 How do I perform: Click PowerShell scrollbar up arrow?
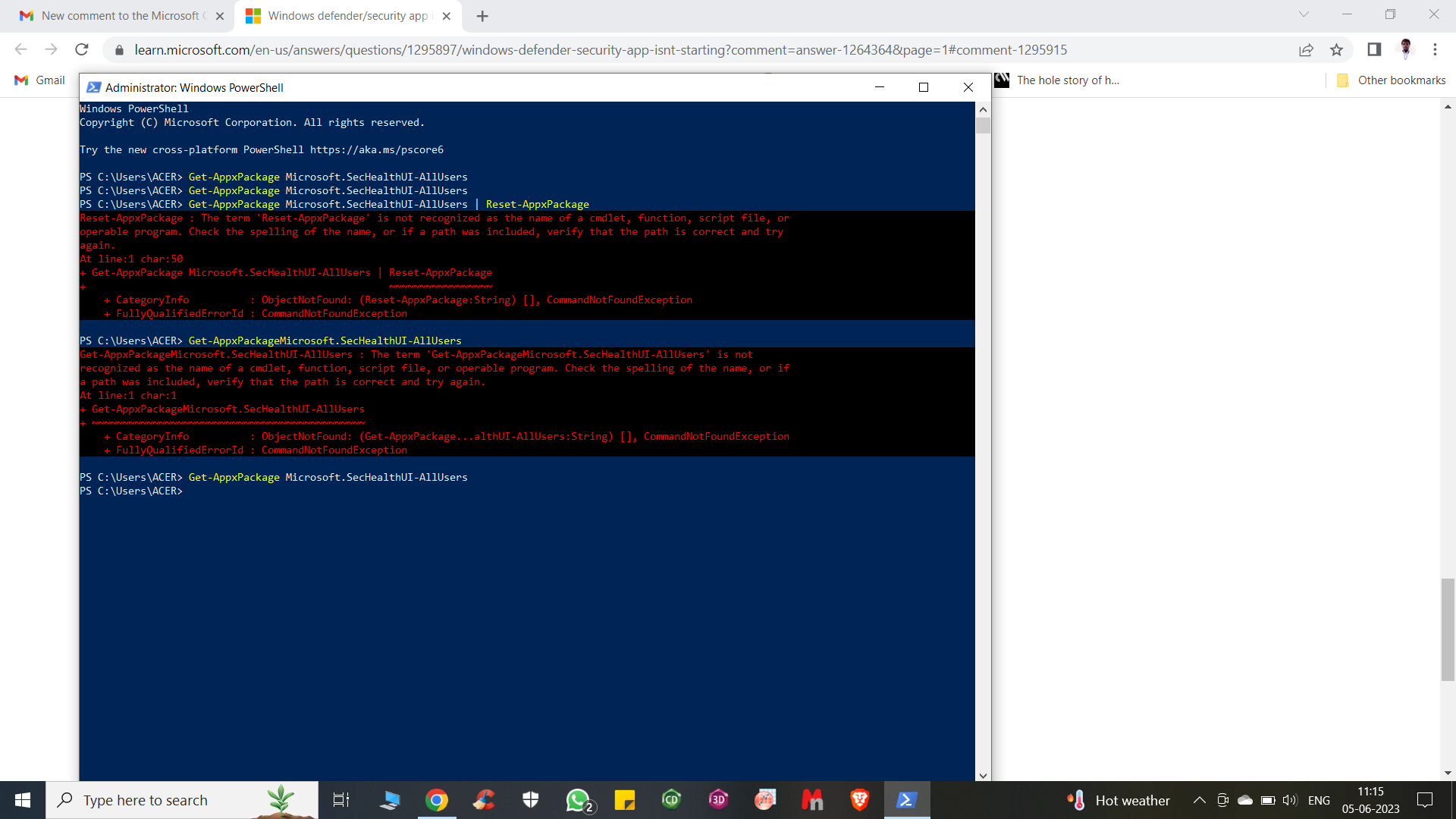click(984, 109)
